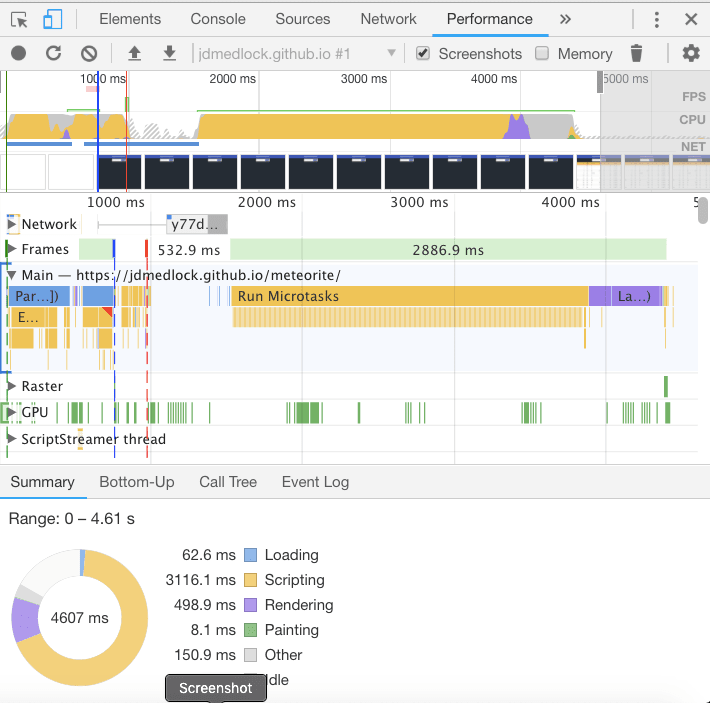
Task: Click the last dark filmstrip thumbnail before page render
Action: tap(551, 172)
